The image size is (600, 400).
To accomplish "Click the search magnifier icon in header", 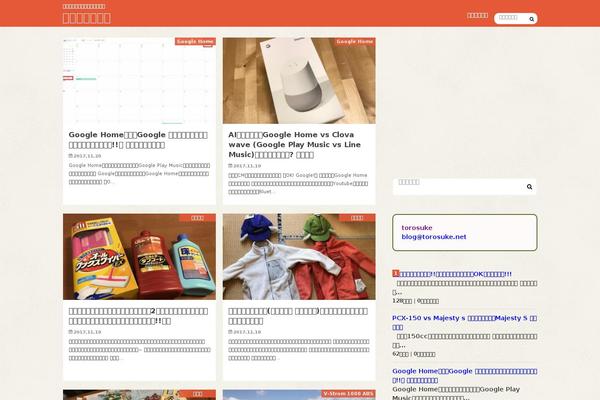I will click(x=532, y=19).
